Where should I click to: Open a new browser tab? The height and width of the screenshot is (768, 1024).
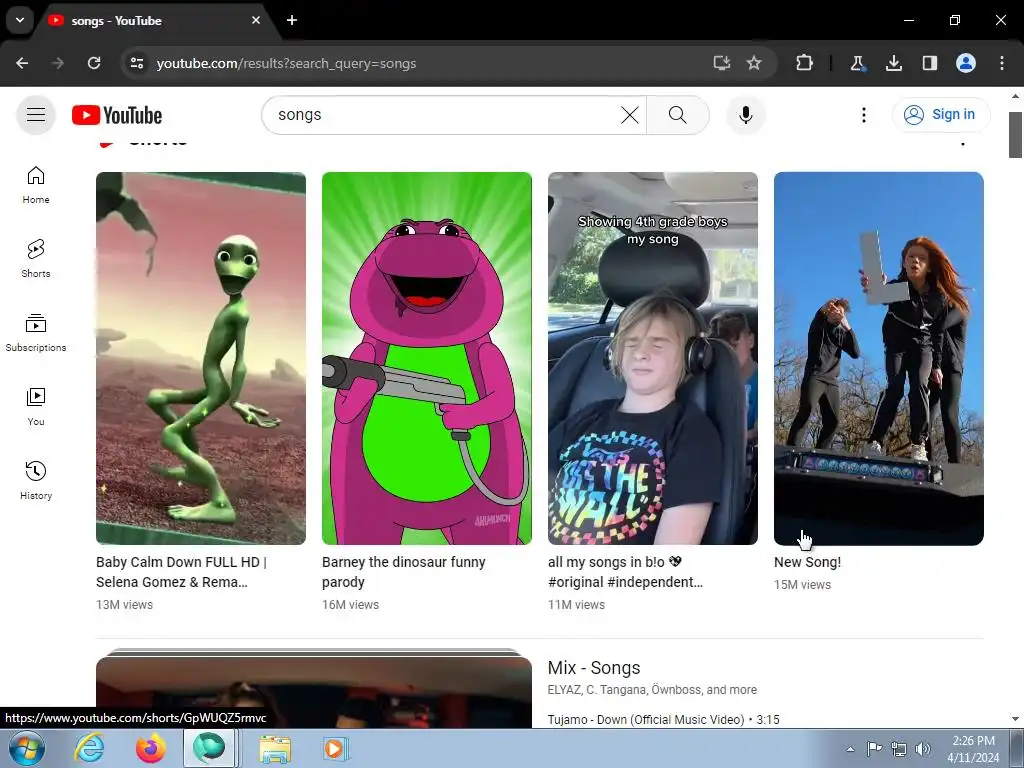point(292,20)
